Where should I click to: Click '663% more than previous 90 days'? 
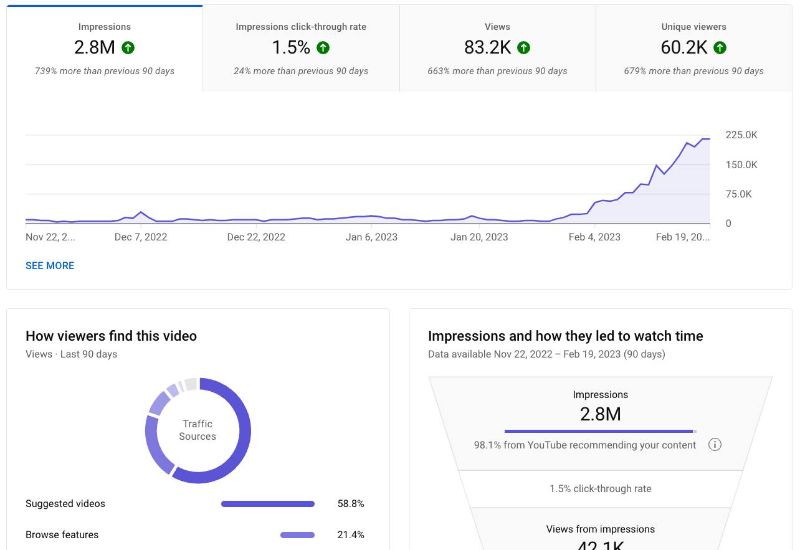point(497,71)
